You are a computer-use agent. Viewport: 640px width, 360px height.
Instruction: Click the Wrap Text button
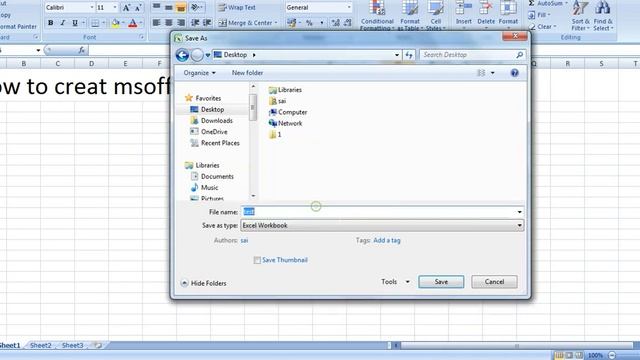[237, 7]
